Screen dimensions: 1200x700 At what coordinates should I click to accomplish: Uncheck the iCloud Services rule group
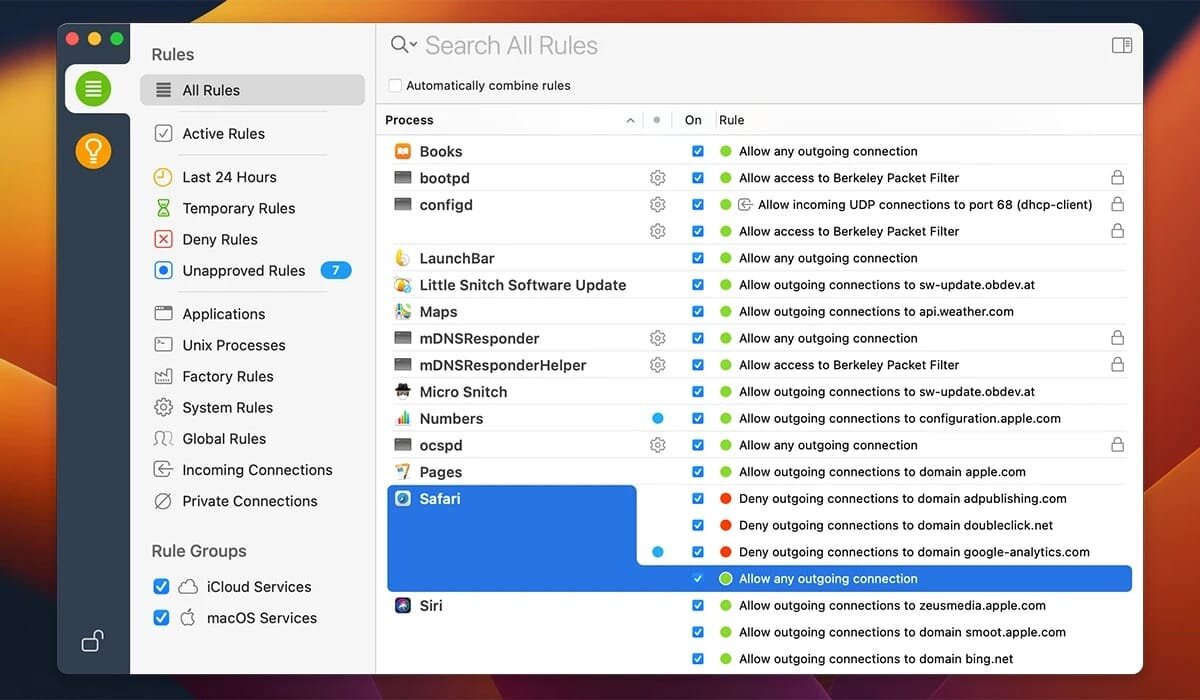161,587
